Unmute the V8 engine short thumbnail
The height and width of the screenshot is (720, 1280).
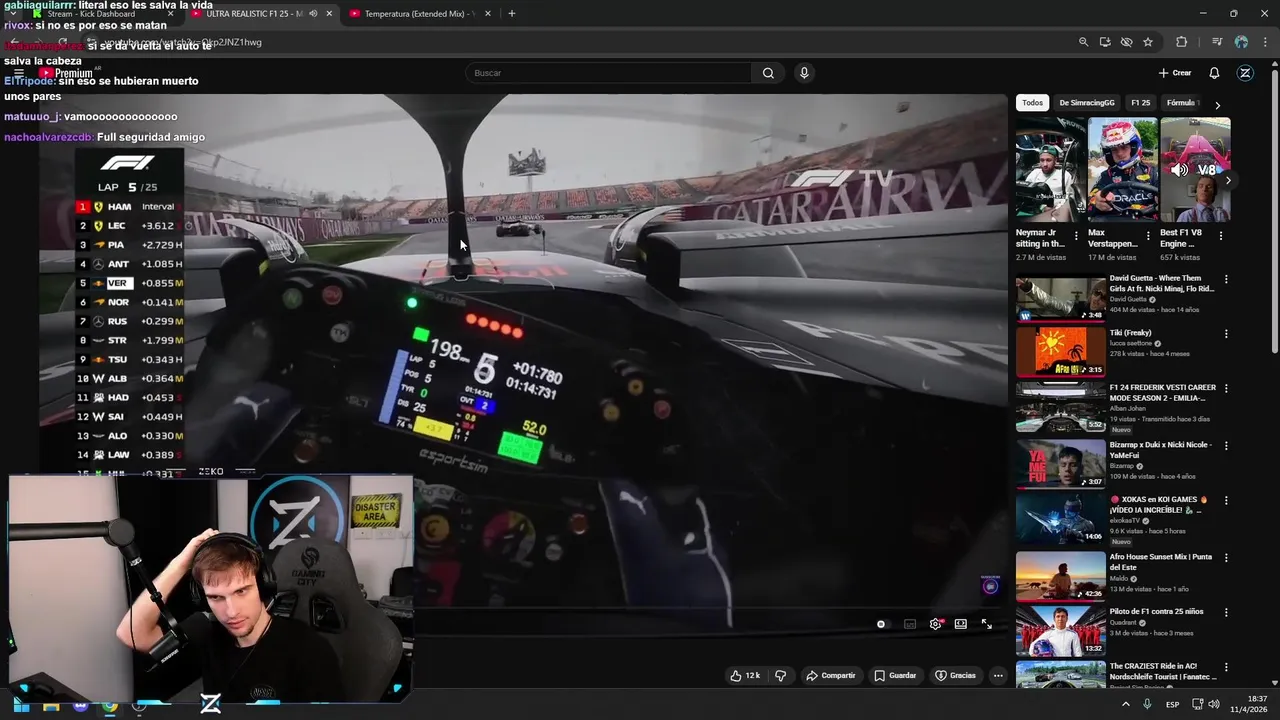point(1180,169)
